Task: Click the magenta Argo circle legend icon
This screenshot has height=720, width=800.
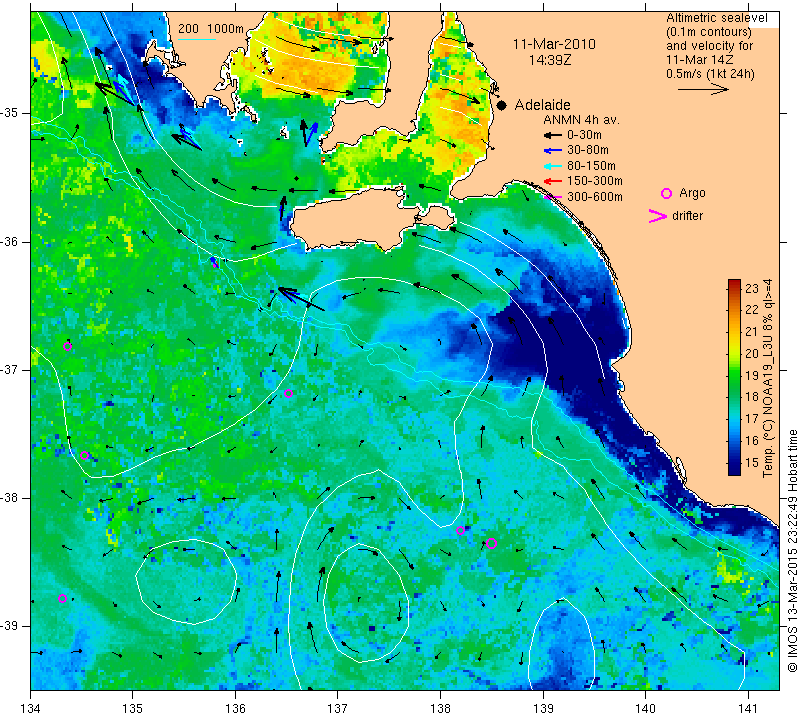Action: (666, 193)
